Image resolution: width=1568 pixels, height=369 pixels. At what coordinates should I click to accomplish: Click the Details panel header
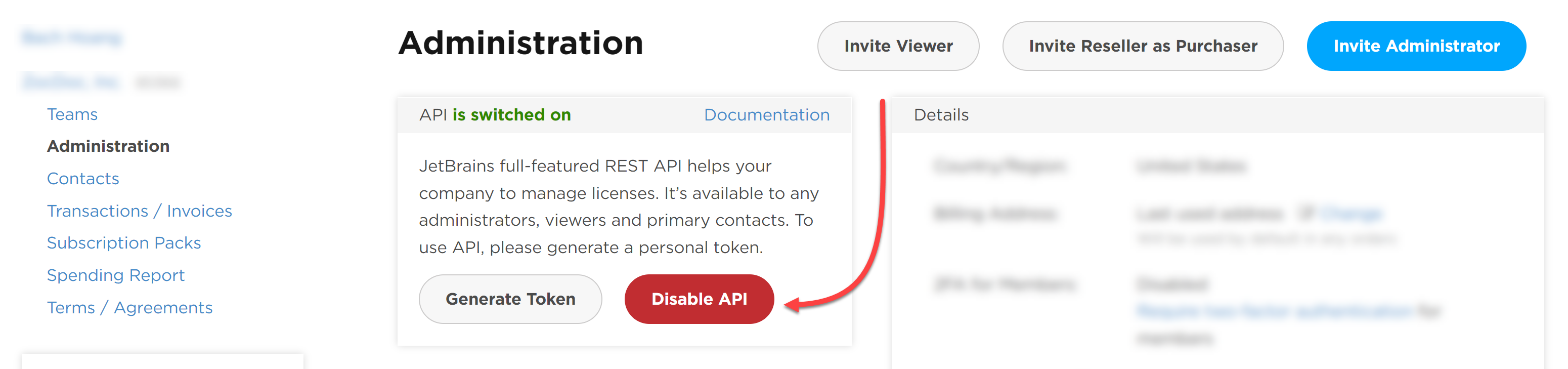(x=1217, y=115)
